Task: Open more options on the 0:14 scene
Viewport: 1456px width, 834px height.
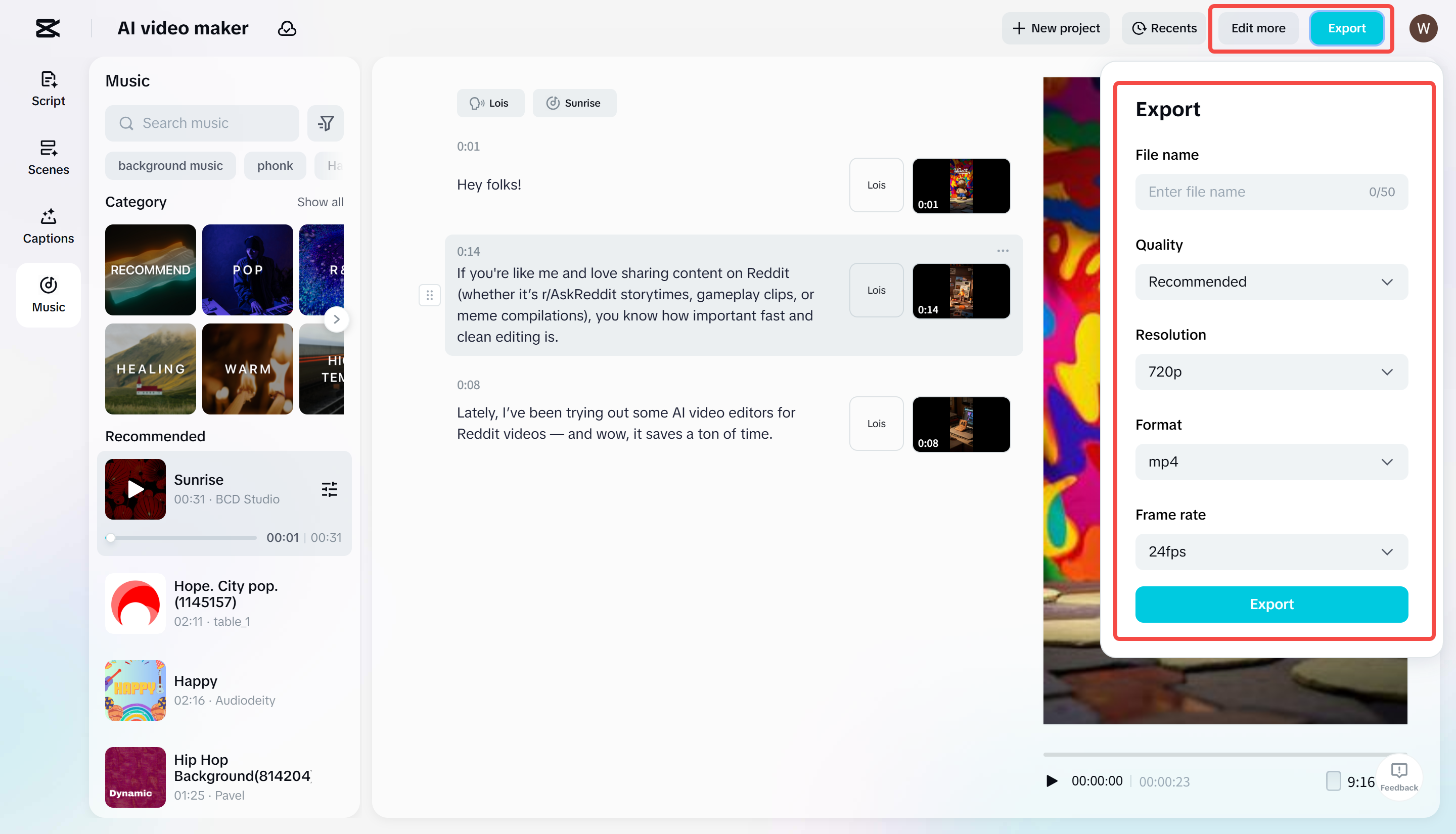Action: click(x=1003, y=250)
